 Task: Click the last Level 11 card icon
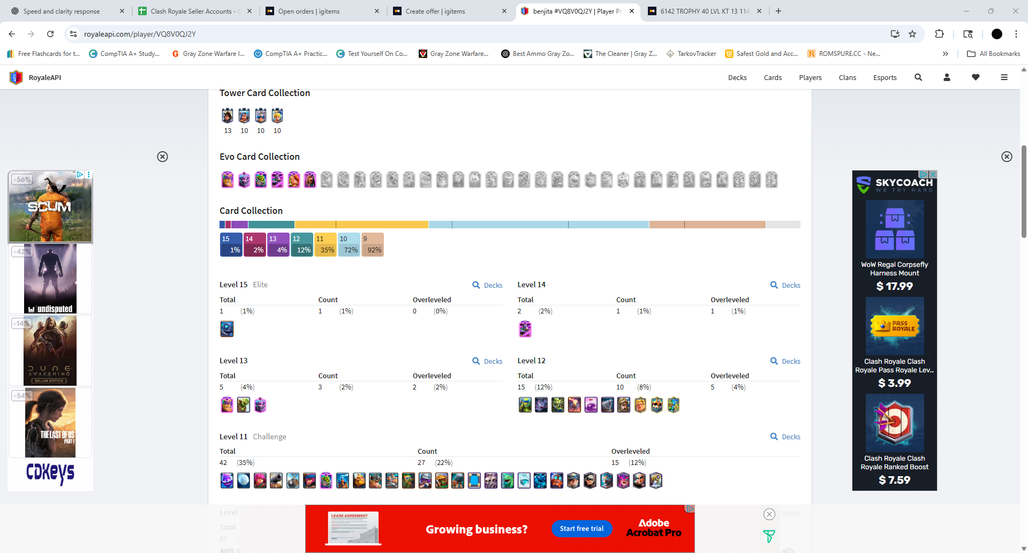coord(656,481)
